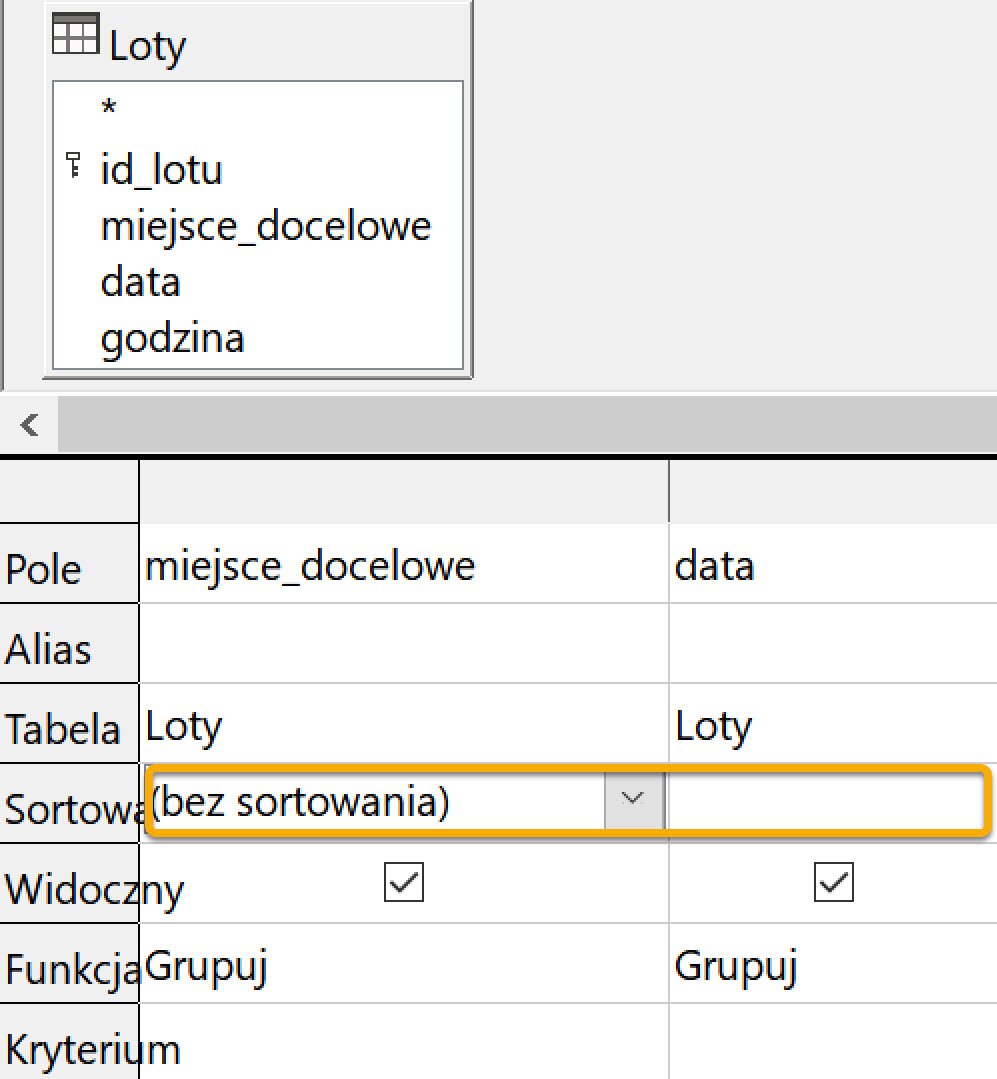This screenshot has width=997, height=1079.
Task: Click the Pole cell containing miejsce_docelowe
Action: tap(400, 564)
